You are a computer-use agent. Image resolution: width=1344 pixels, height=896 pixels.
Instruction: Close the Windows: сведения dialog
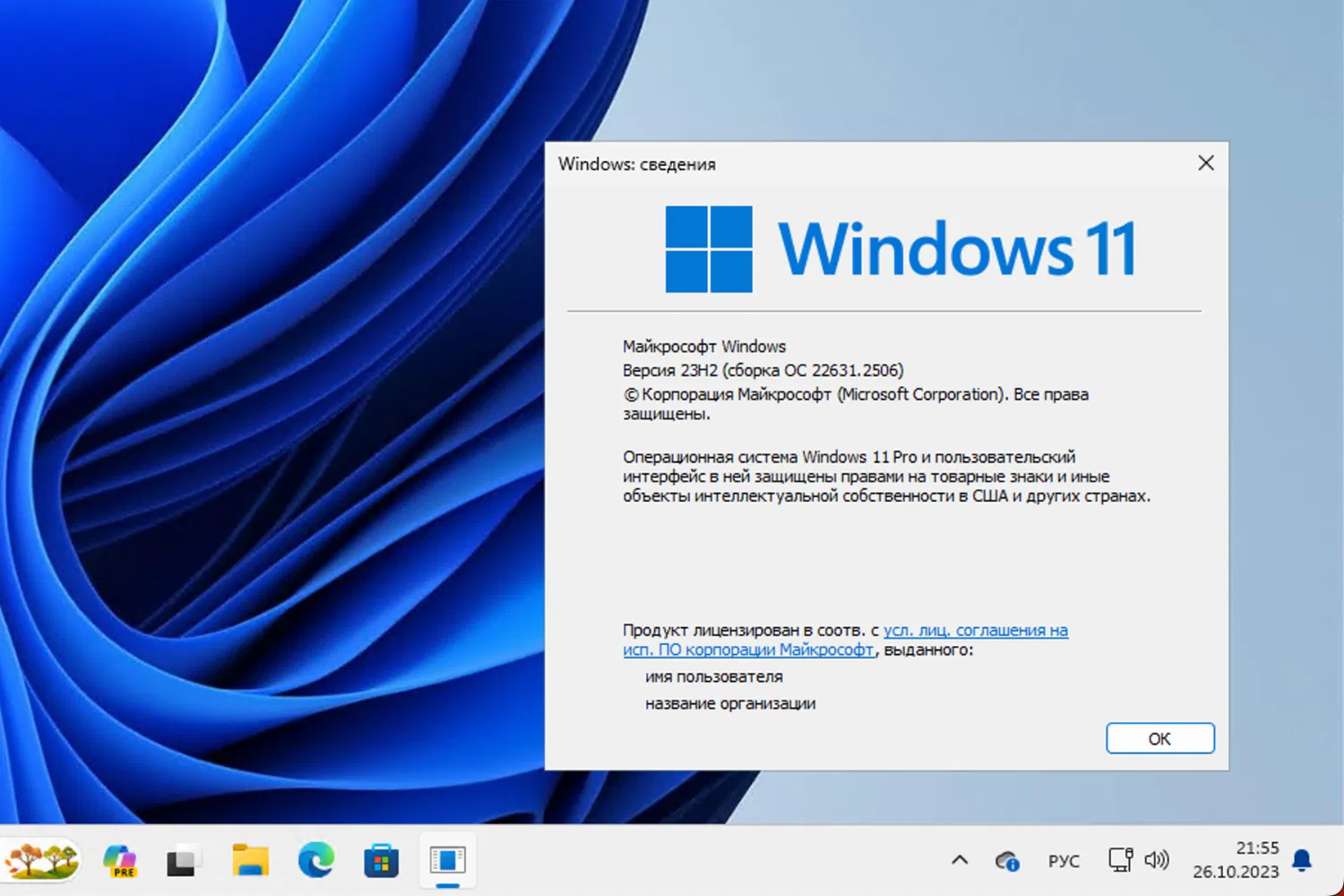click(x=1206, y=162)
